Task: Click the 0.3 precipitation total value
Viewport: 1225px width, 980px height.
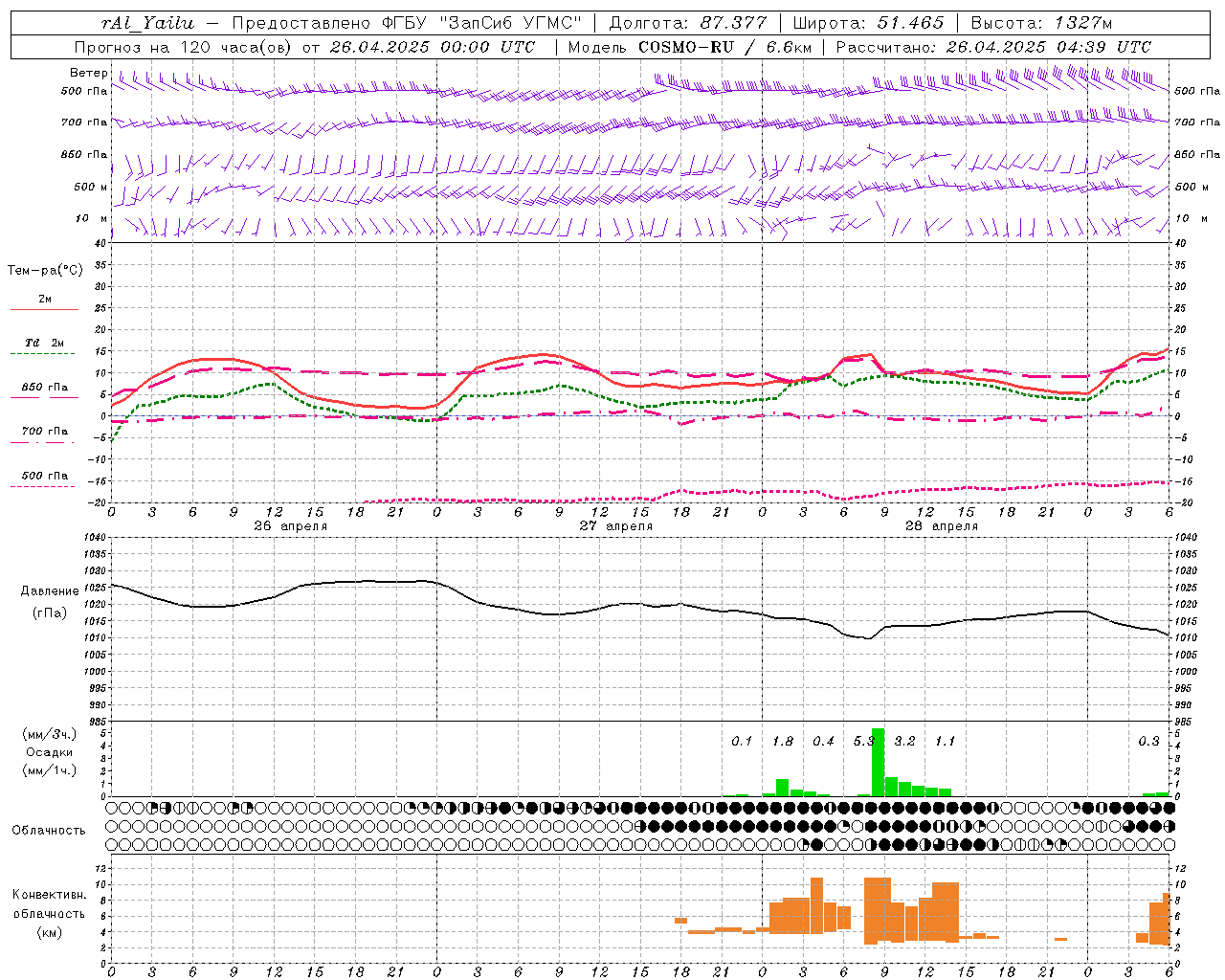Action: pyautogui.click(x=1148, y=741)
